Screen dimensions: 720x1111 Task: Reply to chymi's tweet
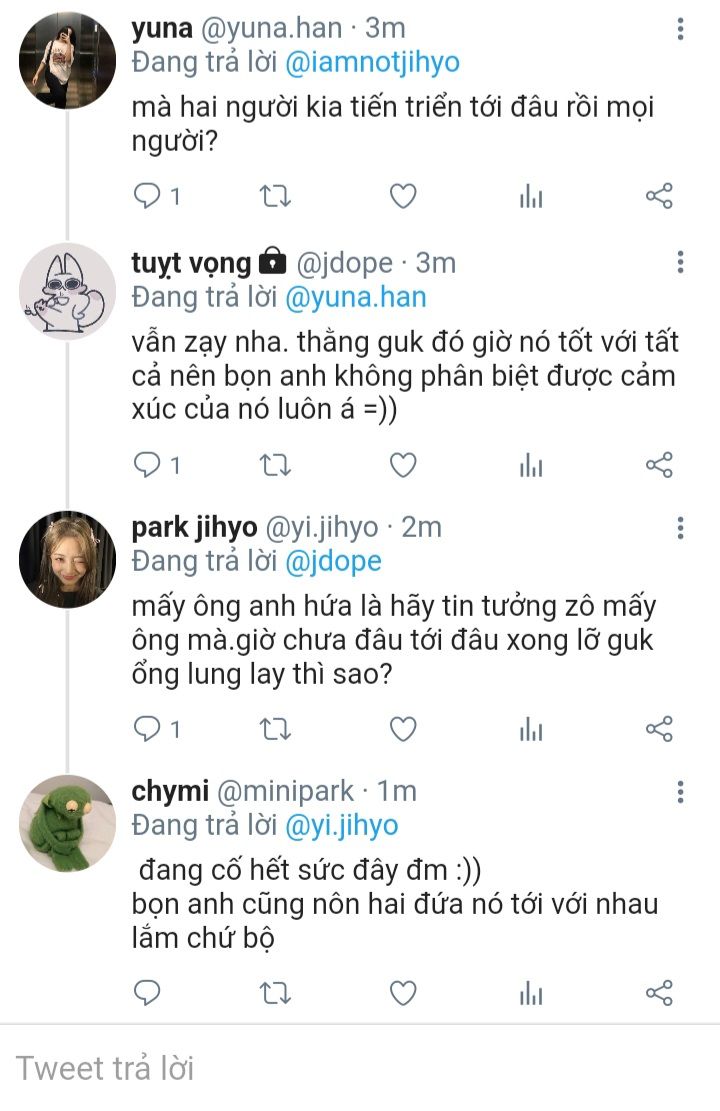pyautogui.click(x=148, y=993)
